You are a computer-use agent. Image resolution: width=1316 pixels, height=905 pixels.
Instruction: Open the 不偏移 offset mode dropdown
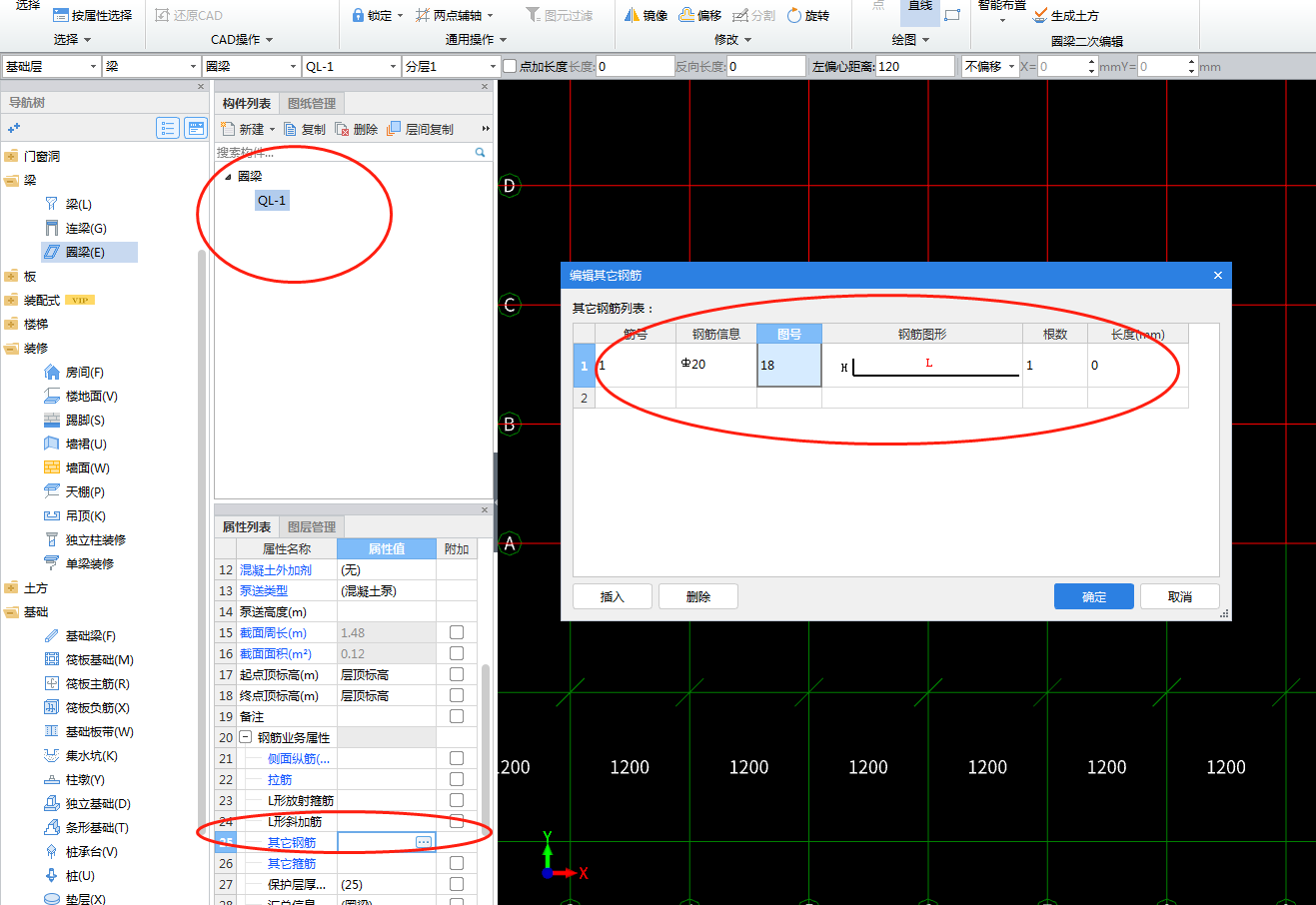click(989, 66)
